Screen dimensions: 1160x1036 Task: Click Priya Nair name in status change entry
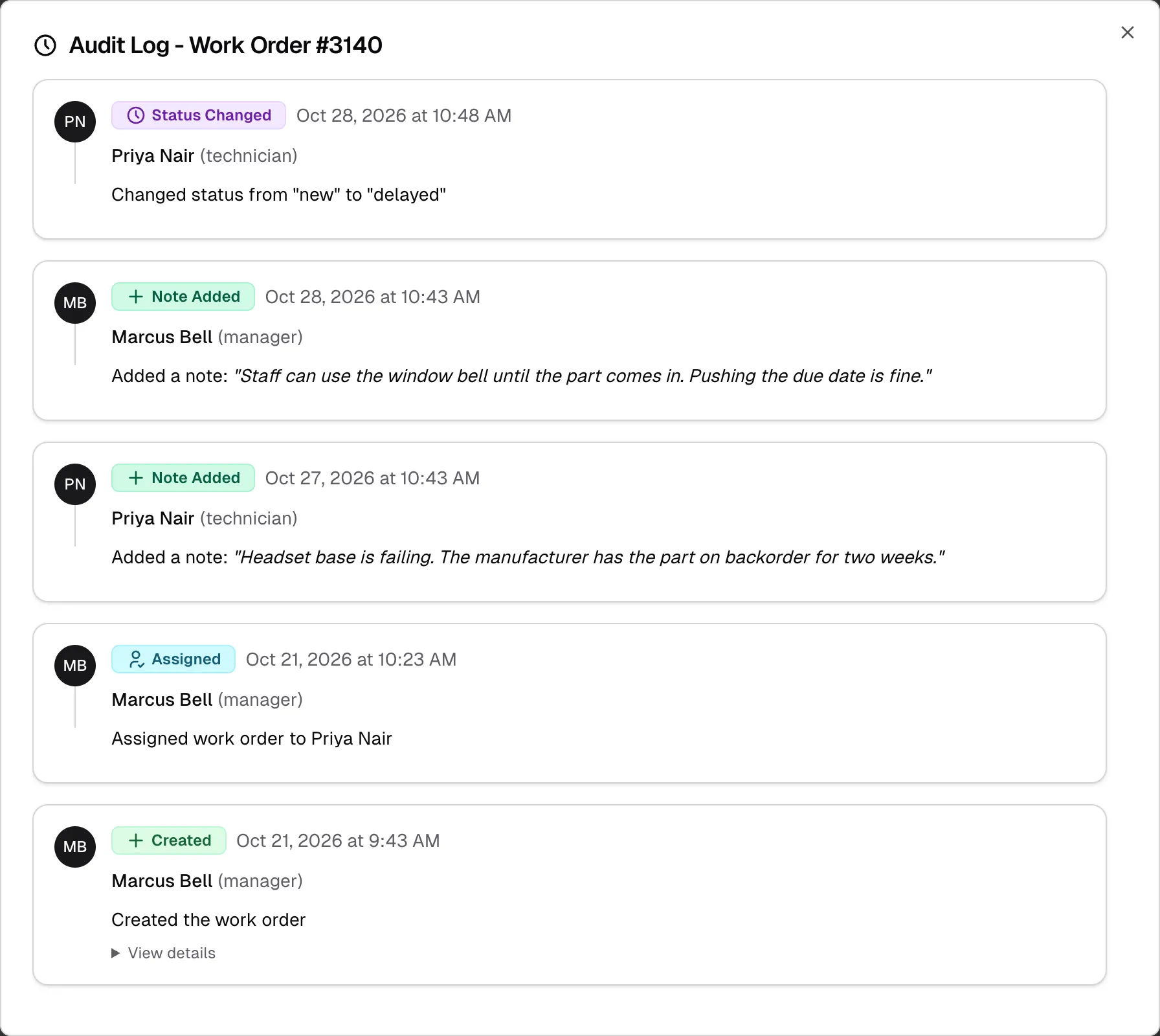click(153, 156)
